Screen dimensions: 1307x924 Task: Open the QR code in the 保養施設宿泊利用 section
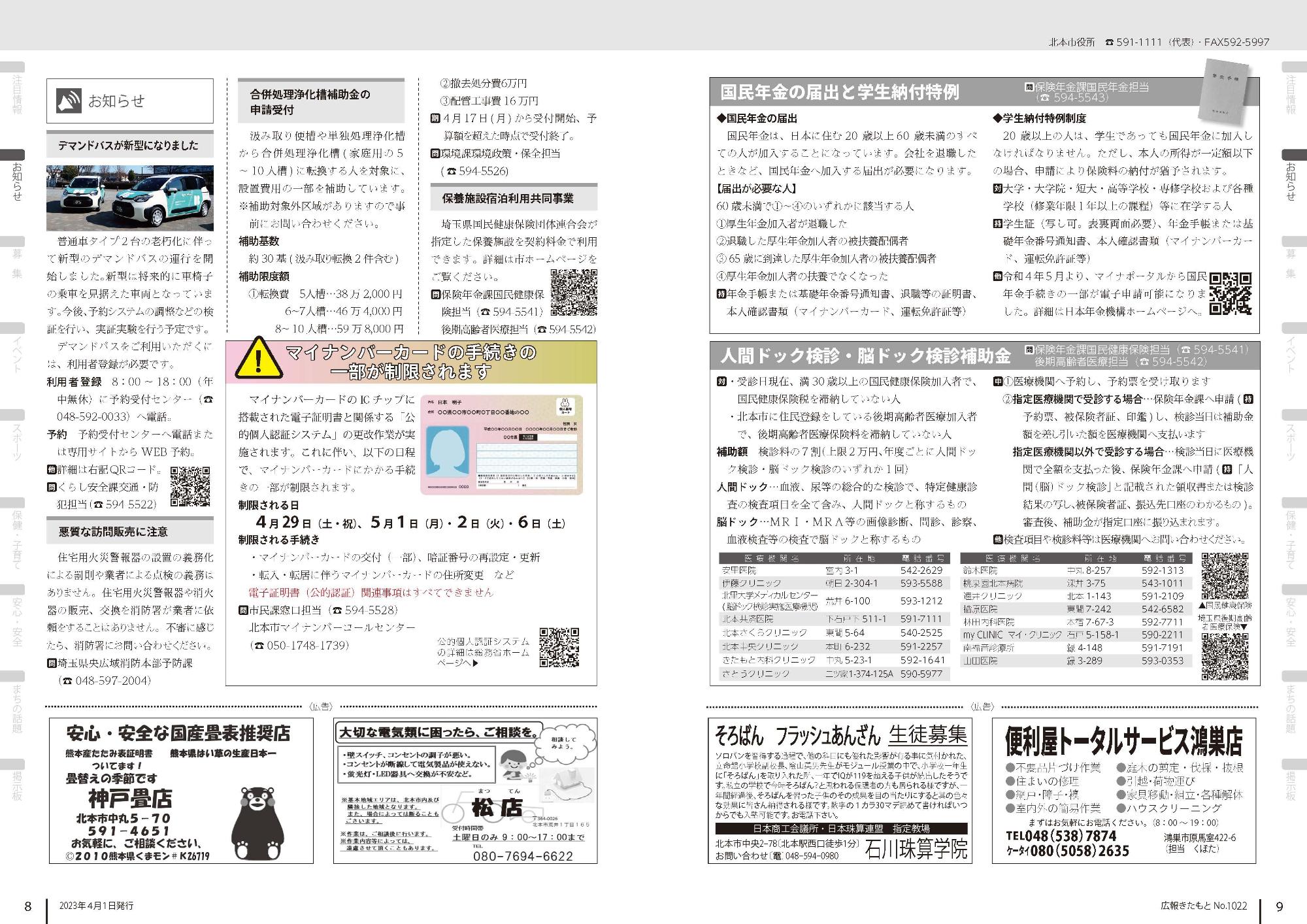pos(574,293)
